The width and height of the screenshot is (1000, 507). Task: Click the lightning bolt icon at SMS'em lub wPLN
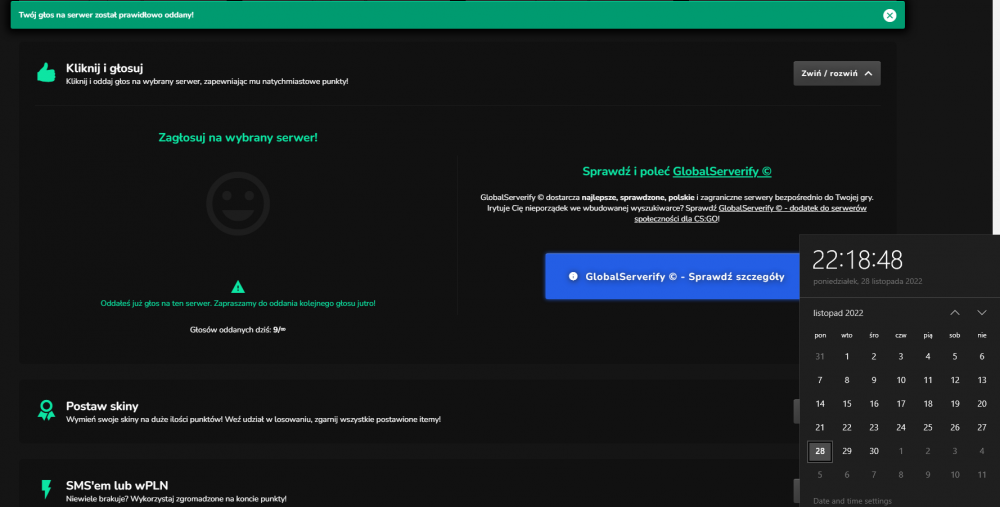(46, 489)
